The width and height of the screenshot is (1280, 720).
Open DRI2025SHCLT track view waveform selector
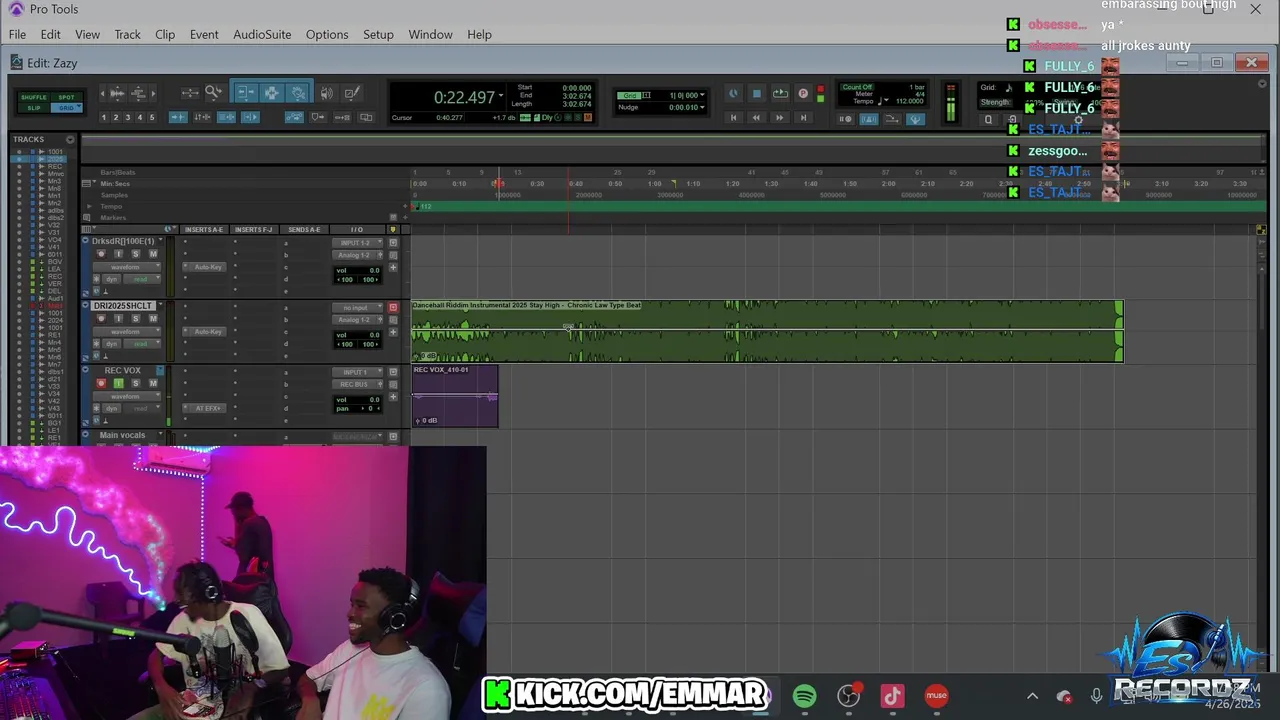point(127,332)
